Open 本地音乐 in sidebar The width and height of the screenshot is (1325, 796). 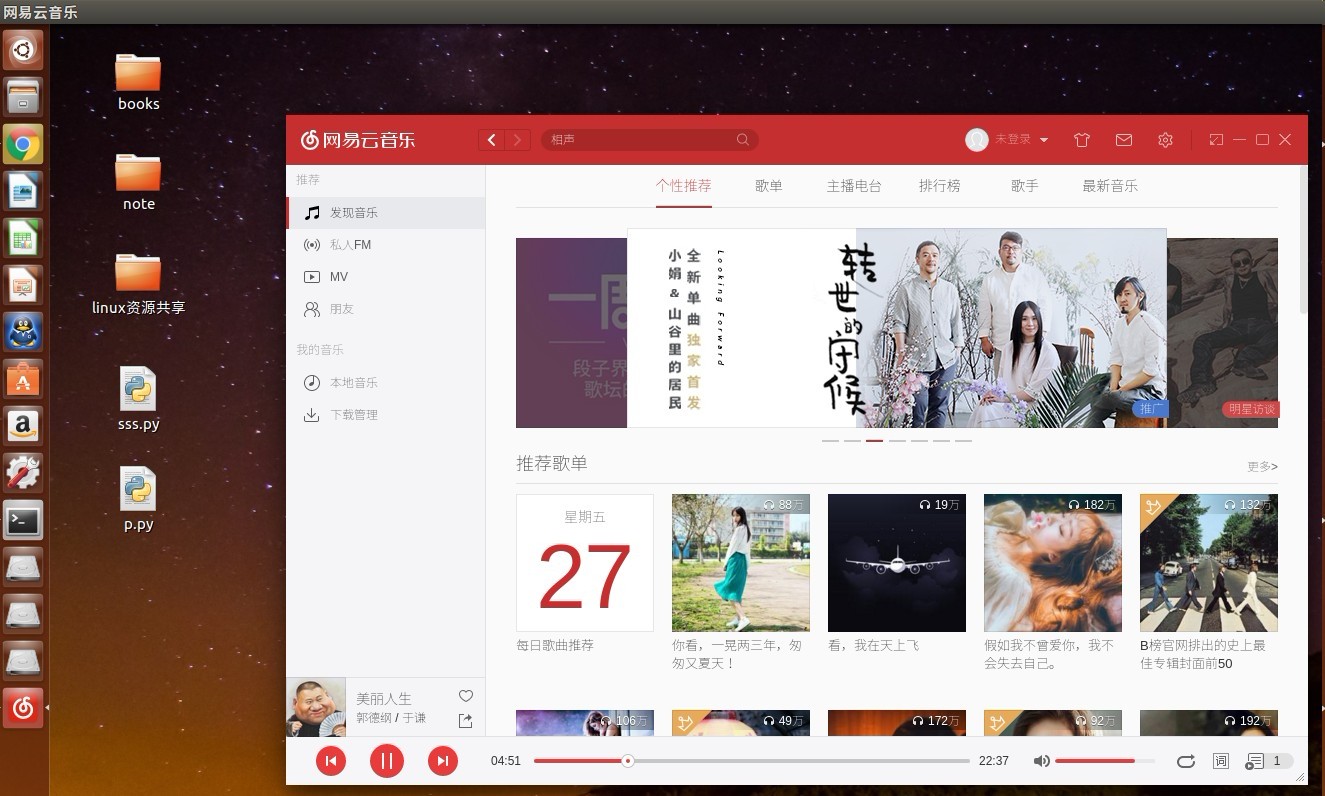coord(386,383)
